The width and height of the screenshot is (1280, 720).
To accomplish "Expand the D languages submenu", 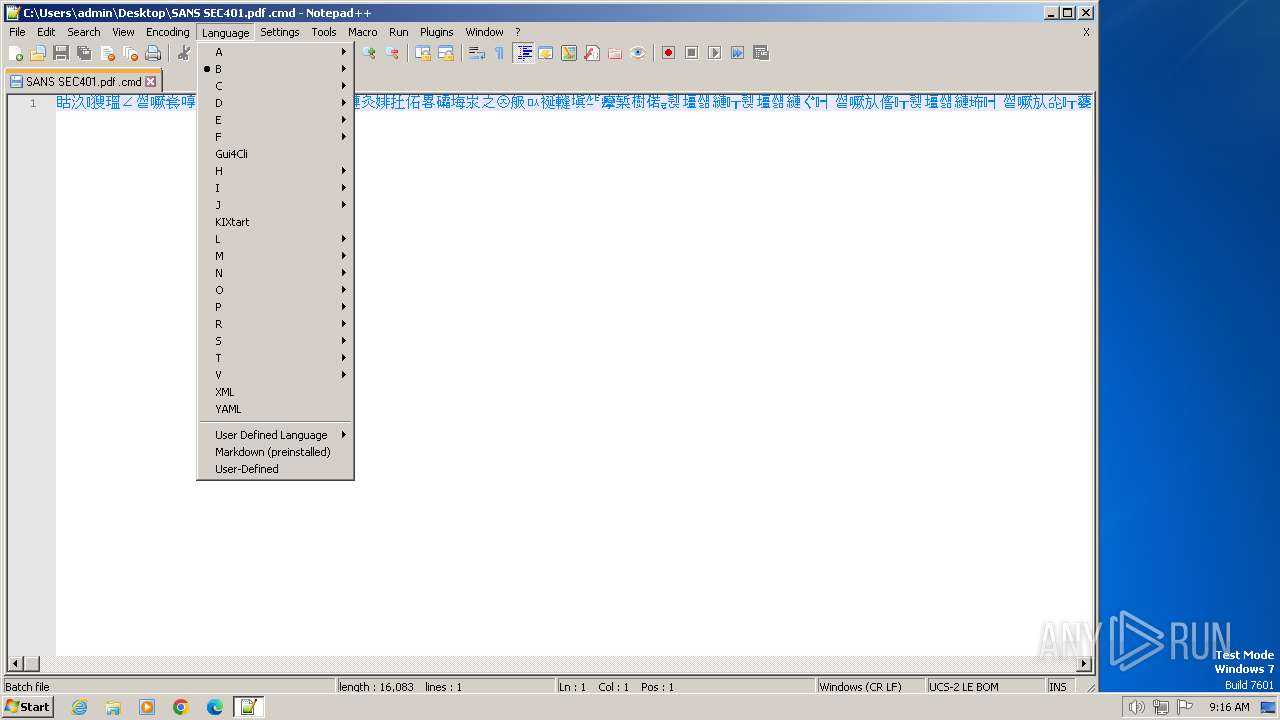I will [x=276, y=103].
